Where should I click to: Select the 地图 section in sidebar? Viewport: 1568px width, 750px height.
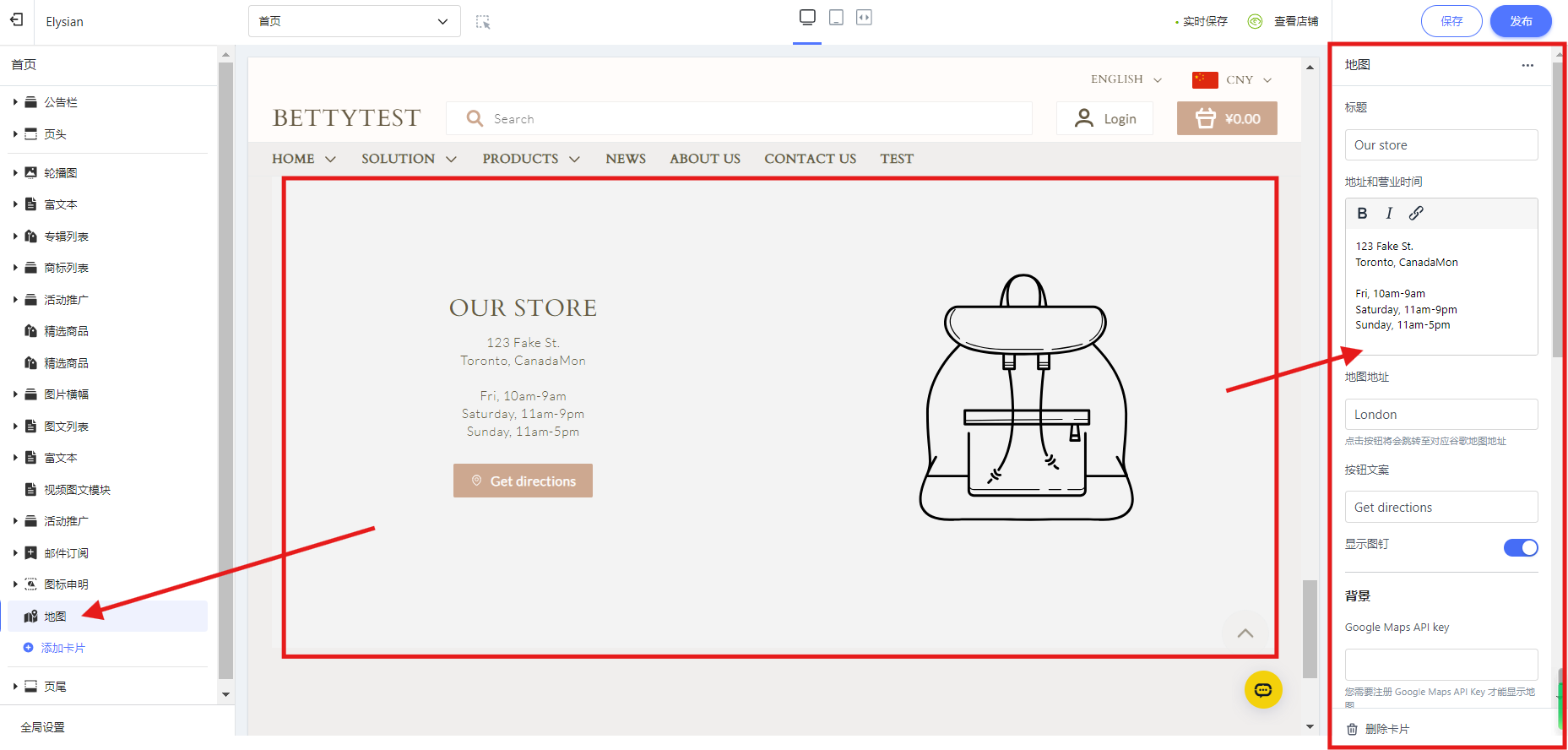point(56,617)
